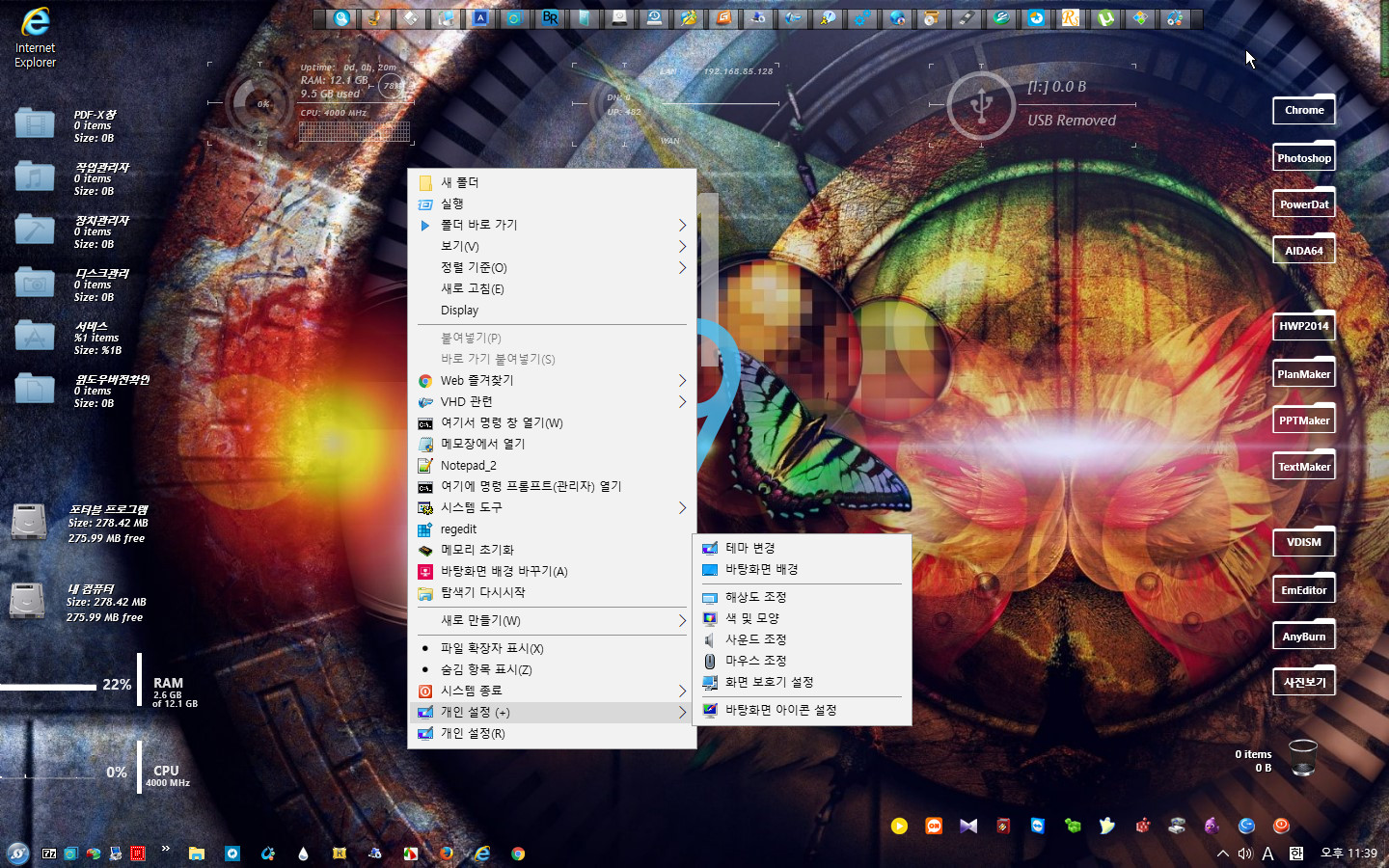Click the EmEditor launcher button

(x=1304, y=589)
